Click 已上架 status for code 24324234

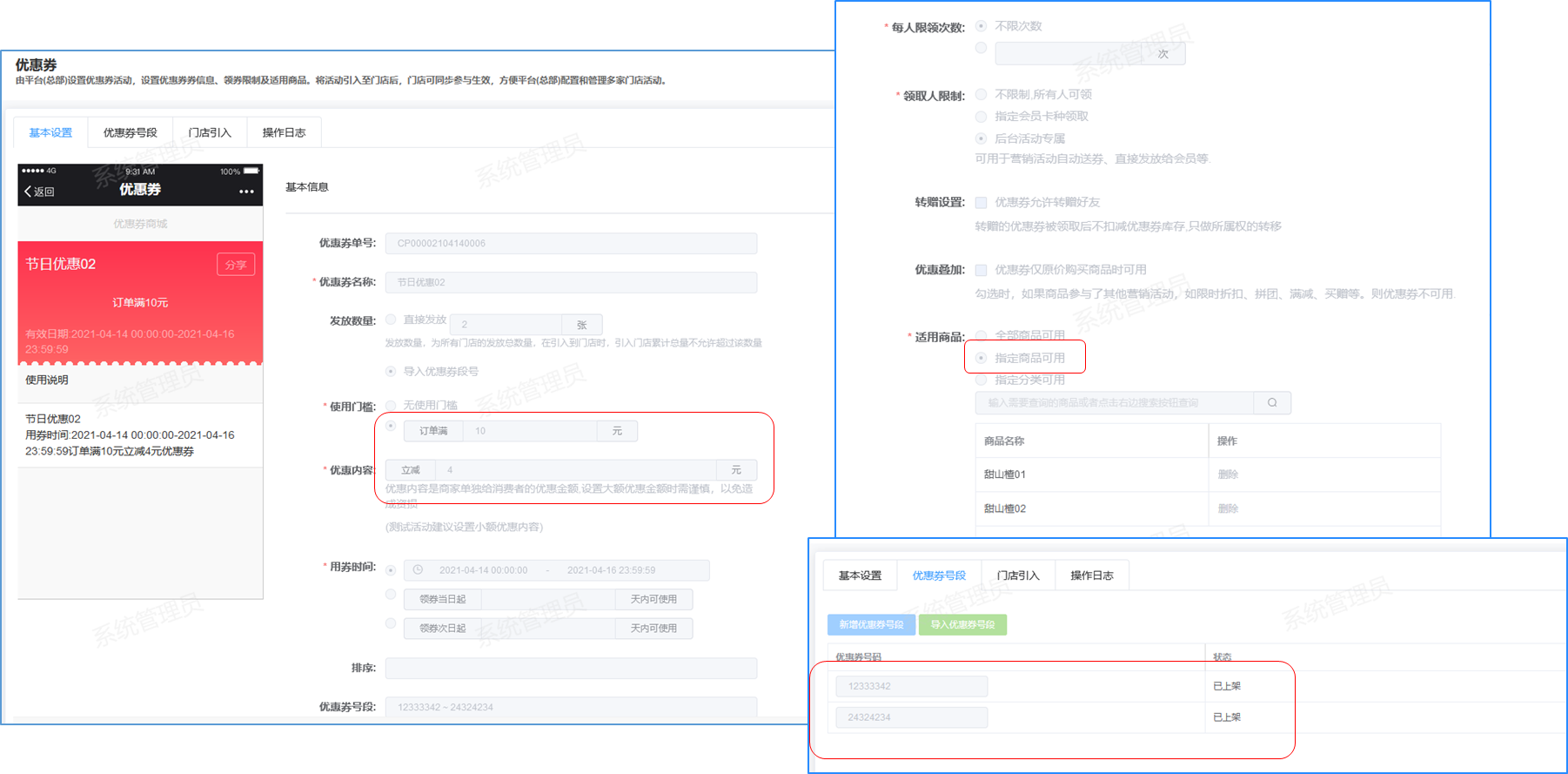coord(1227,717)
